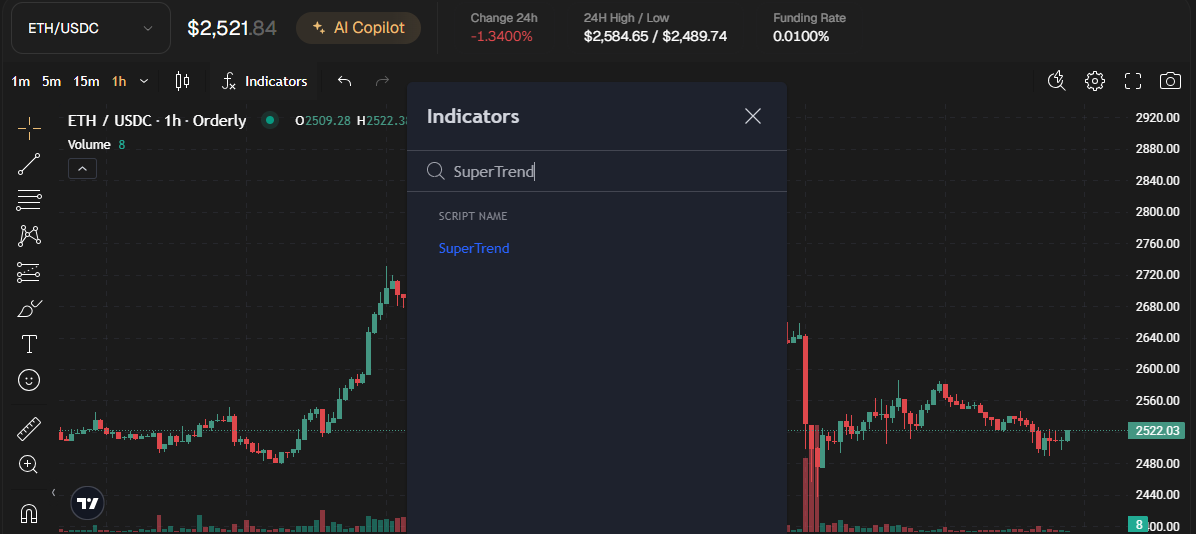This screenshot has width=1196, height=534.
Task: Open the AI Copilot assistant
Action: tap(358, 28)
